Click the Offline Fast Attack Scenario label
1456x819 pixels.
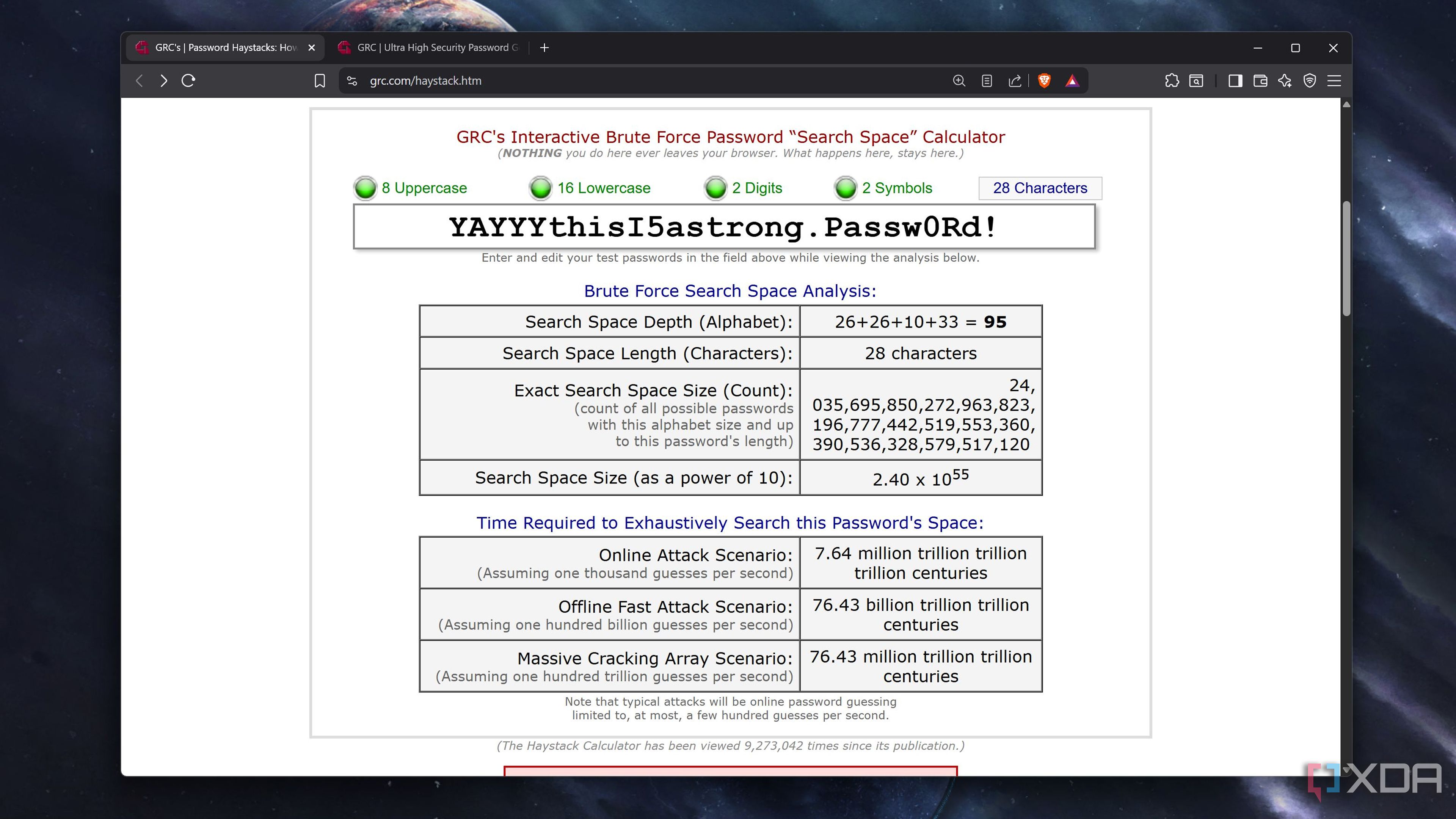(675, 607)
